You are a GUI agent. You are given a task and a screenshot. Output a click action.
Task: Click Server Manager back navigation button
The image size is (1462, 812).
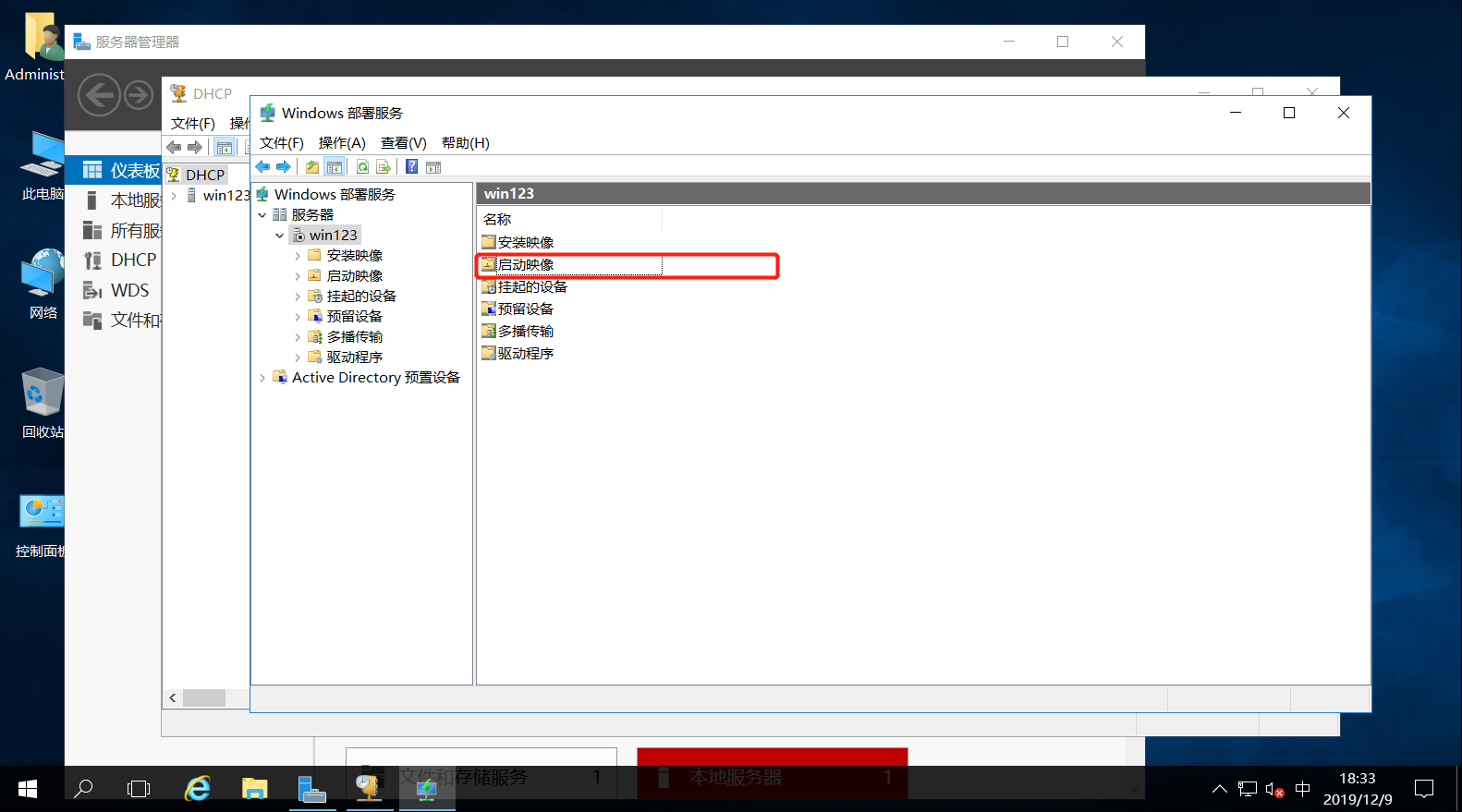tap(99, 95)
